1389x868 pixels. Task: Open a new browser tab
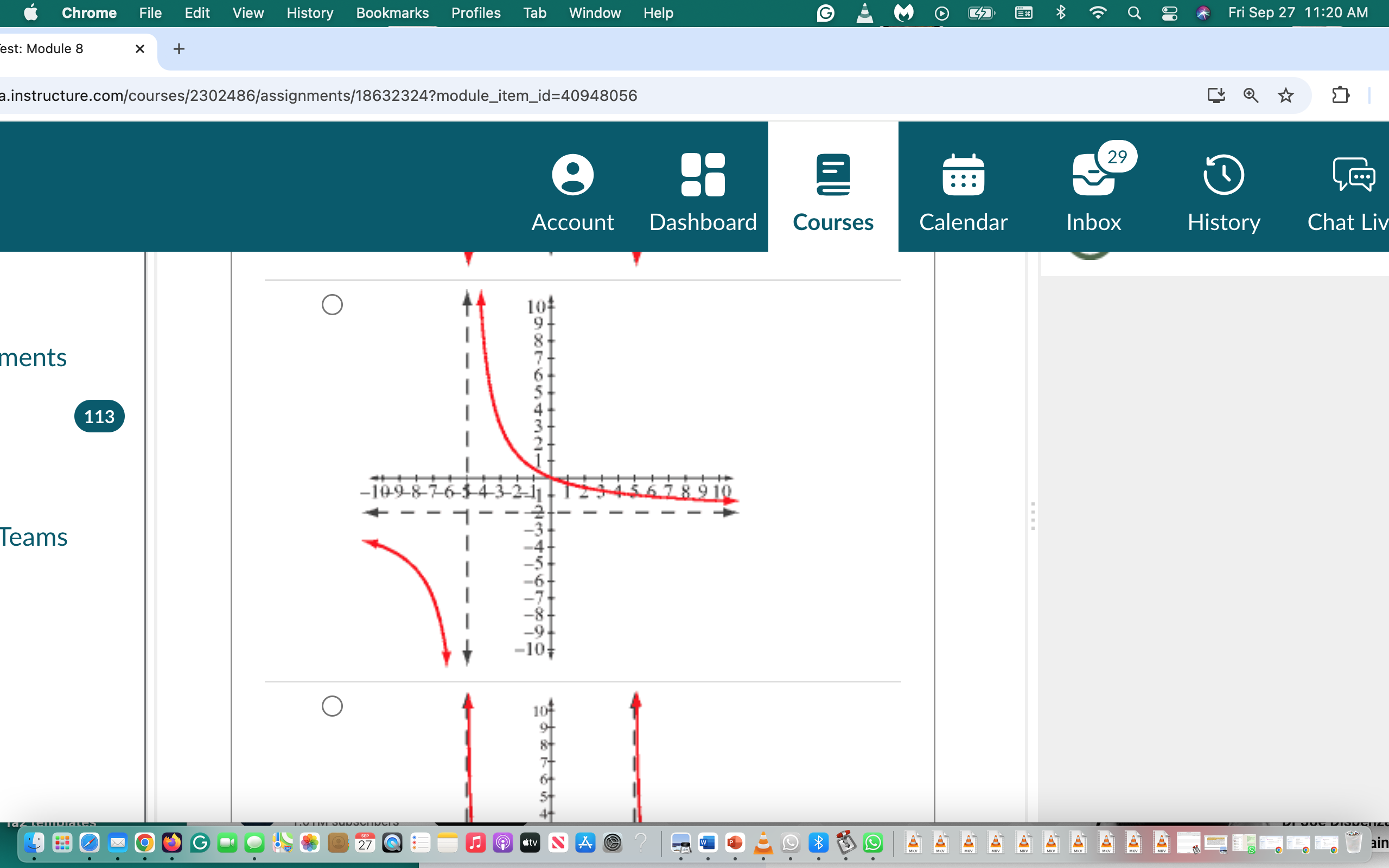[179, 49]
